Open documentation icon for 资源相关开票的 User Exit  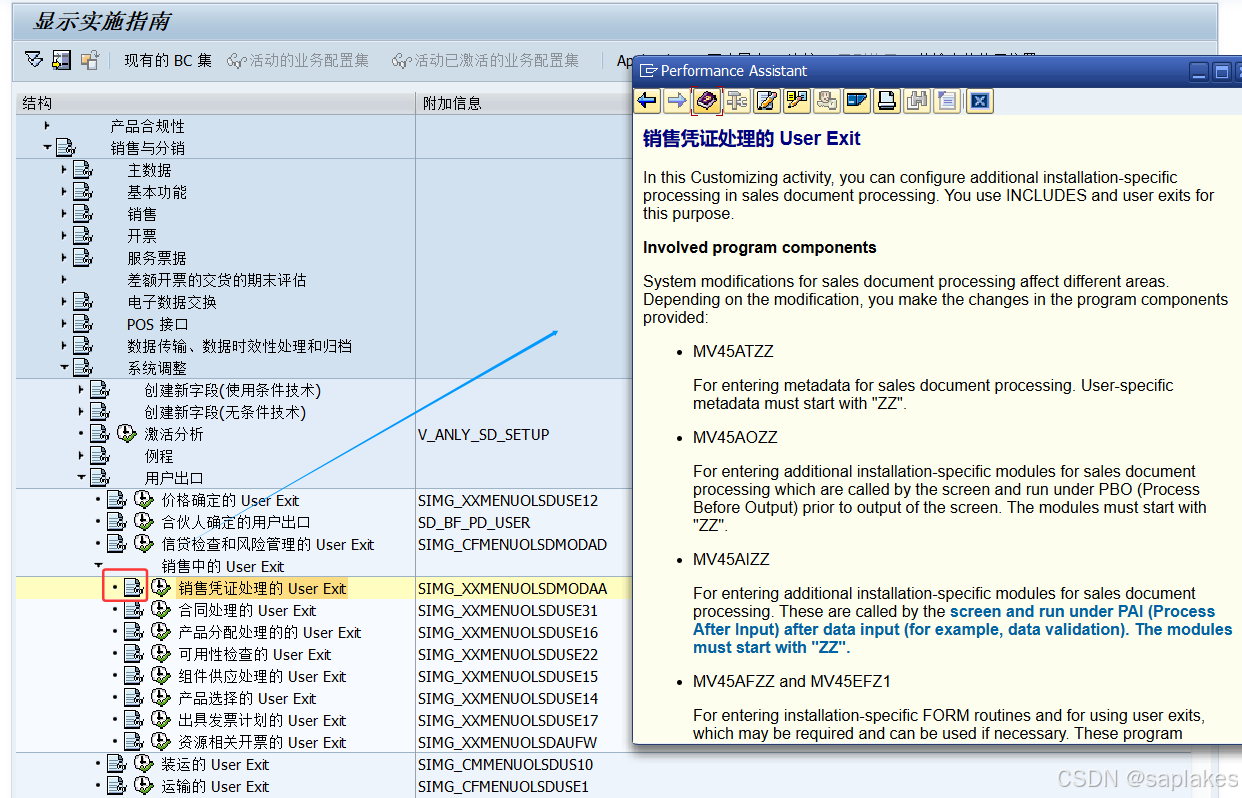point(133,742)
